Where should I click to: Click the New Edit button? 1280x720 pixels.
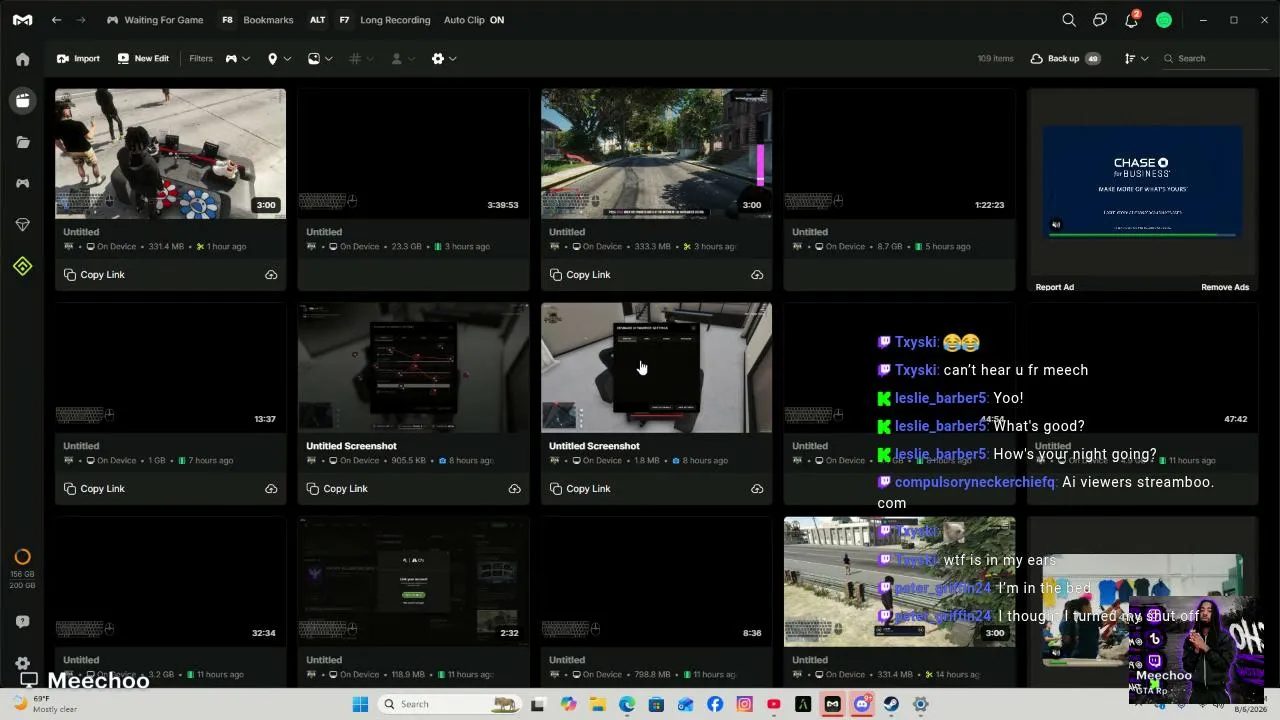(143, 59)
